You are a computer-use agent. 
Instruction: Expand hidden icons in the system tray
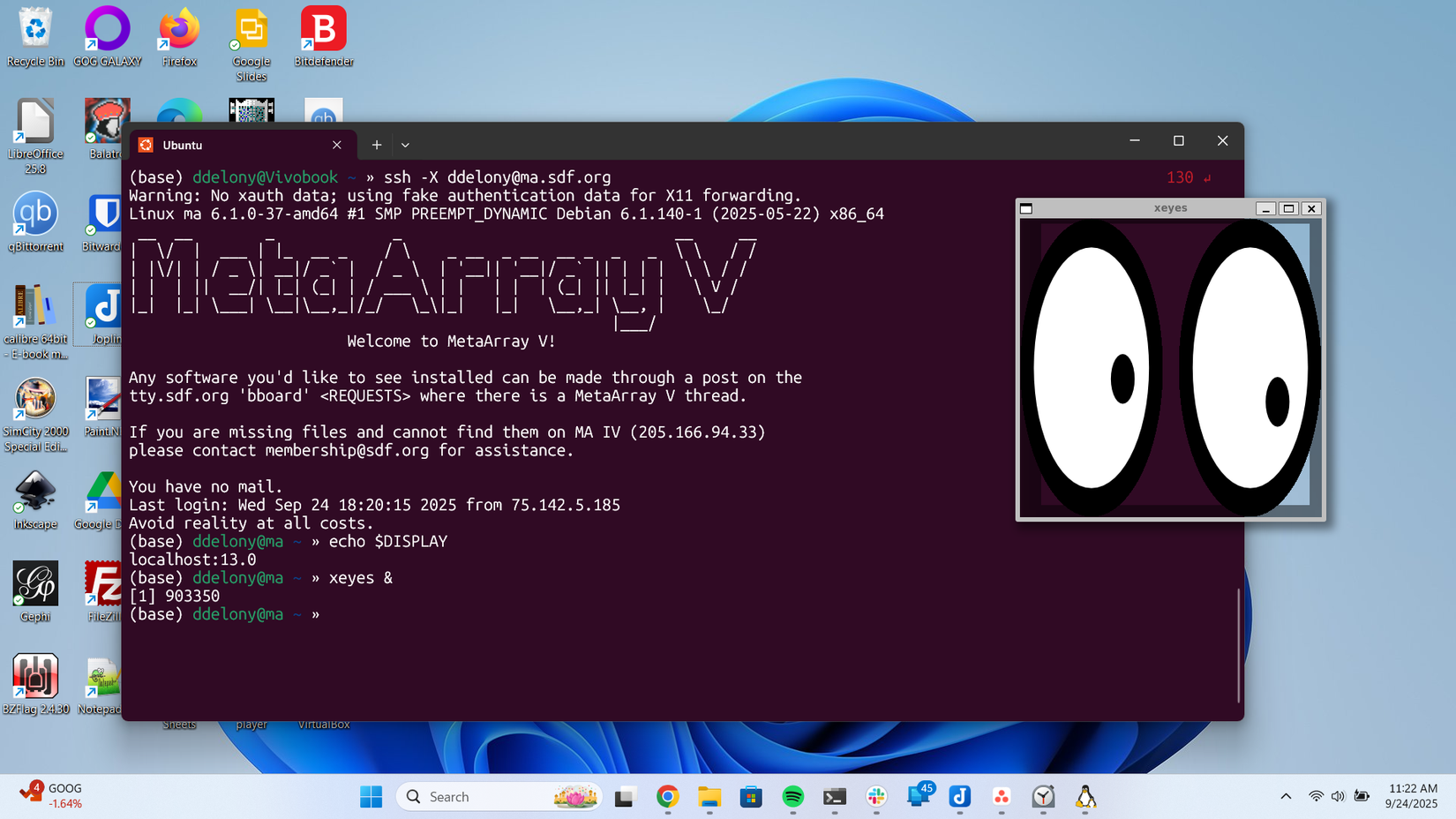(1286, 796)
